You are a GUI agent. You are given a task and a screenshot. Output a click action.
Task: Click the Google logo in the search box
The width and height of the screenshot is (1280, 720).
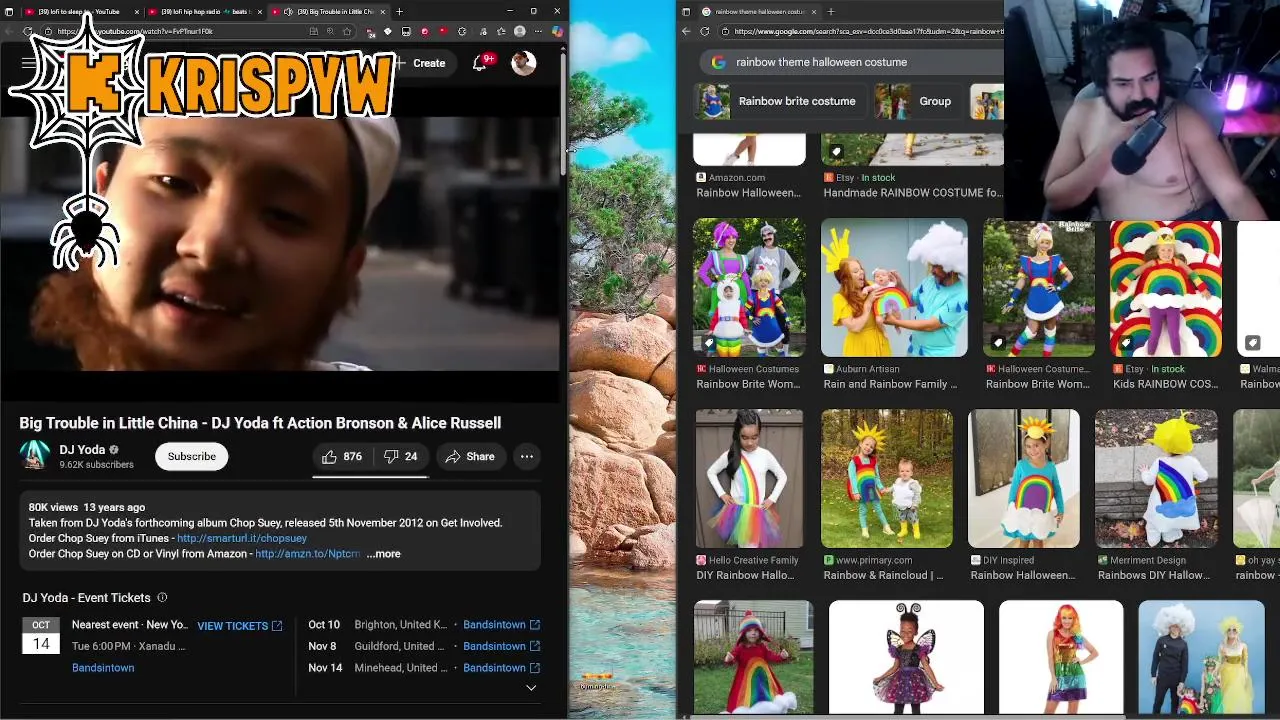tap(718, 62)
